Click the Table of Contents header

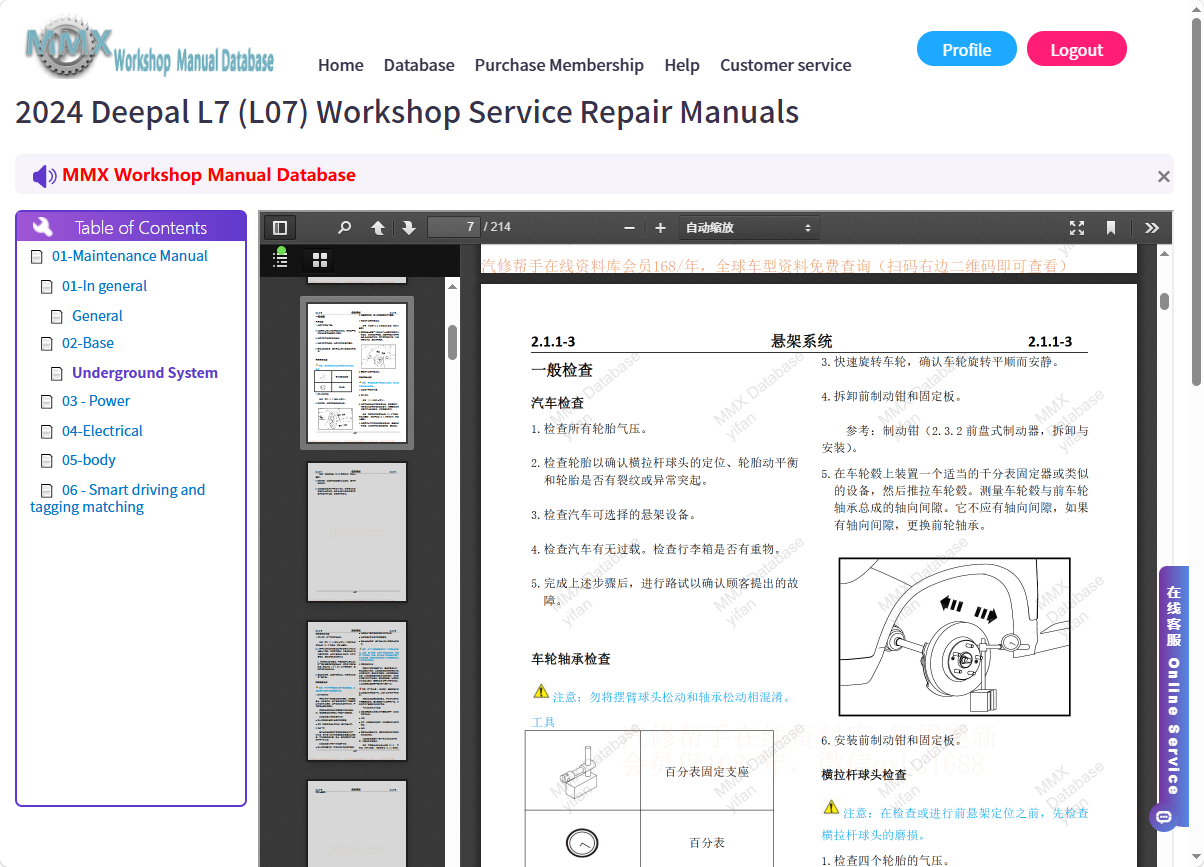131,226
